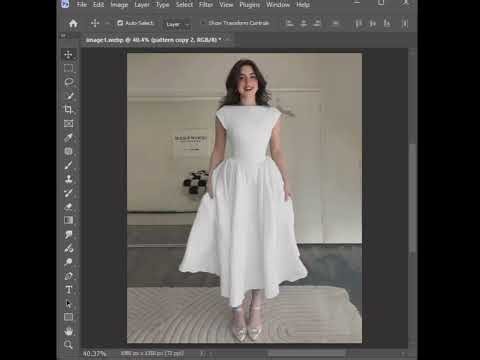This screenshot has height=360, width=480.
Task: Select the Gradient tool
Action: (68, 220)
